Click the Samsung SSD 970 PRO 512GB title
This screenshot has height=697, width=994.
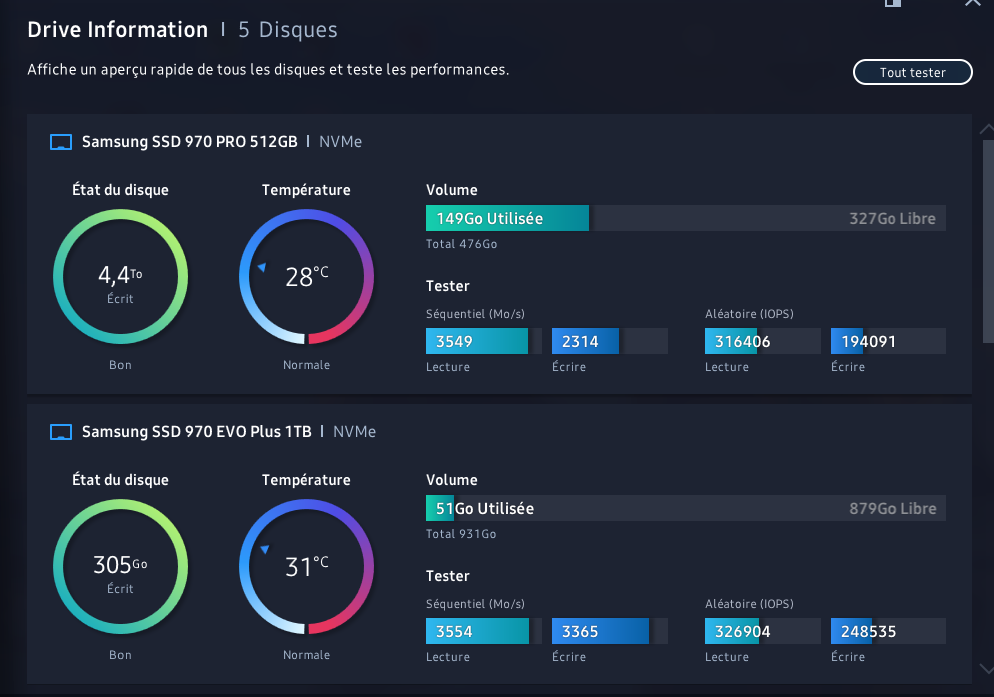[x=190, y=141]
